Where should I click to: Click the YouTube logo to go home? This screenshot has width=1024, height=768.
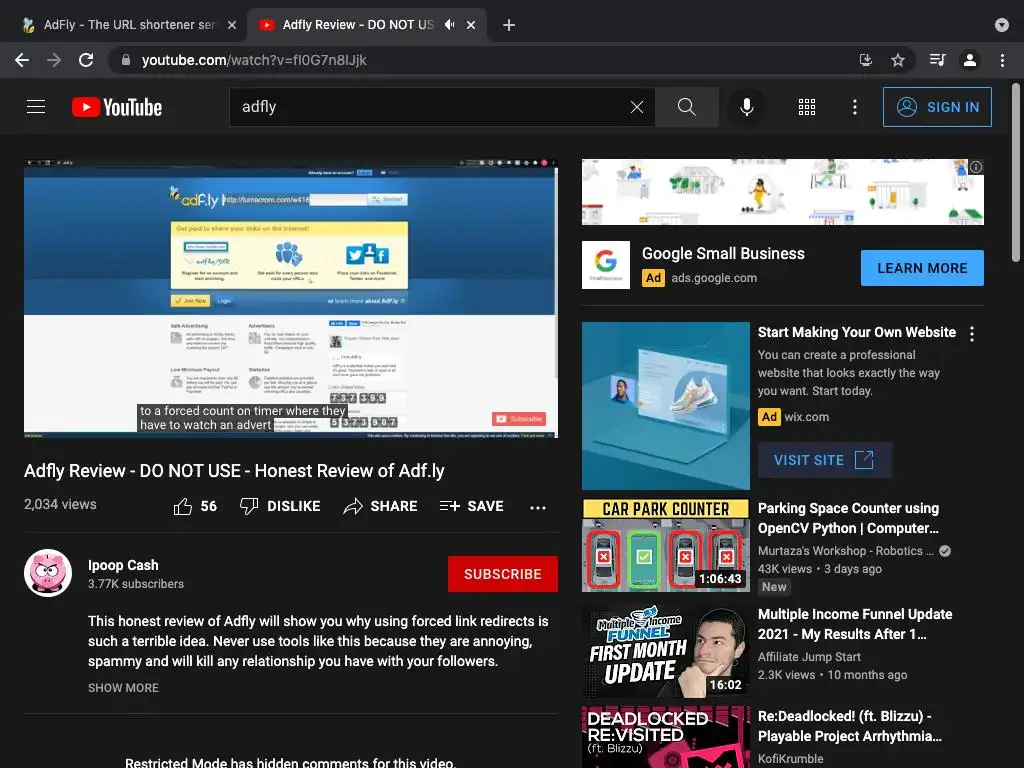pyautogui.click(x=117, y=107)
